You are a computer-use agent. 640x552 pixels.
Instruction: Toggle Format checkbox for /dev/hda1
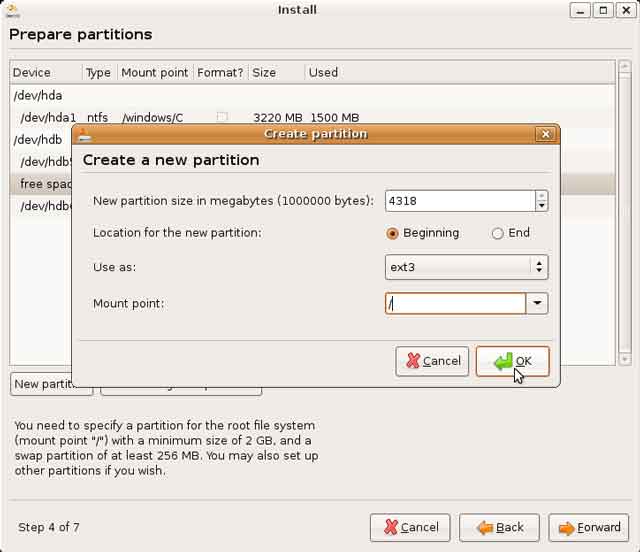(x=222, y=117)
